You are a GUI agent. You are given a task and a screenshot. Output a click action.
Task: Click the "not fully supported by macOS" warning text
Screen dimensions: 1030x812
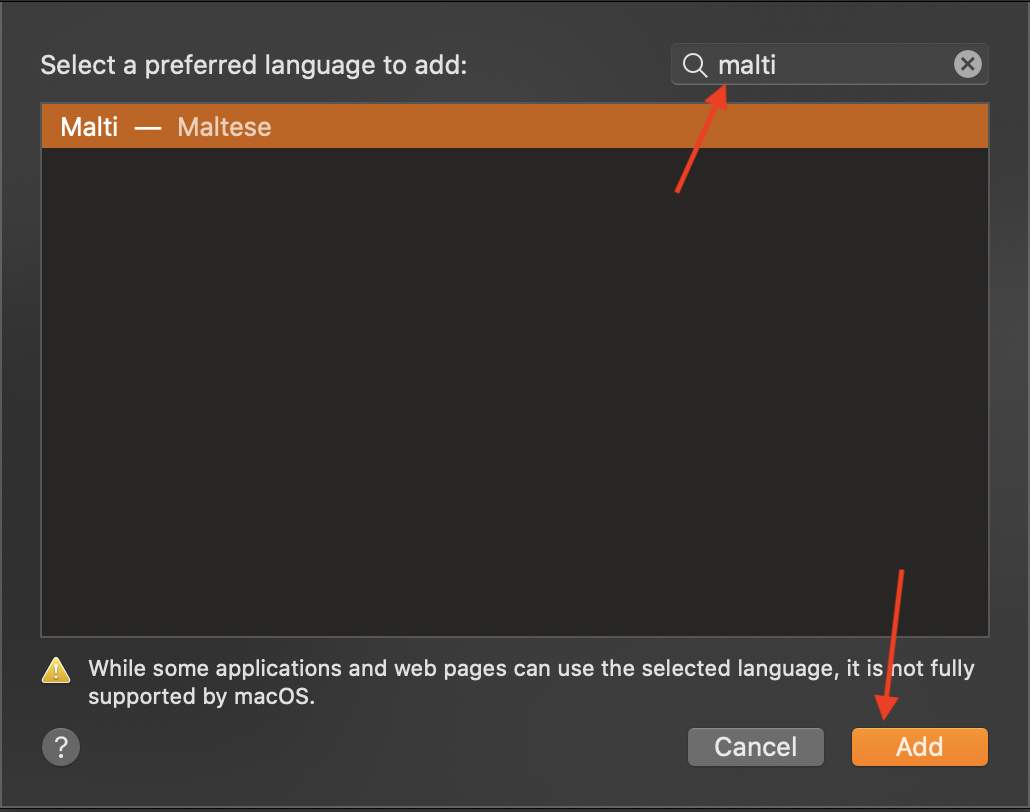[x=531, y=682]
